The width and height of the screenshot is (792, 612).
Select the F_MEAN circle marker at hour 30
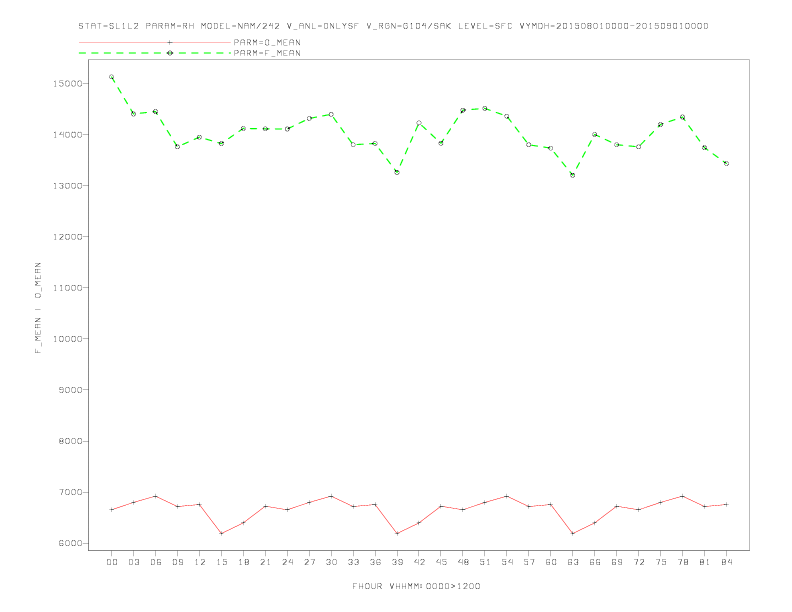pyautogui.click(x=331, y=115)
